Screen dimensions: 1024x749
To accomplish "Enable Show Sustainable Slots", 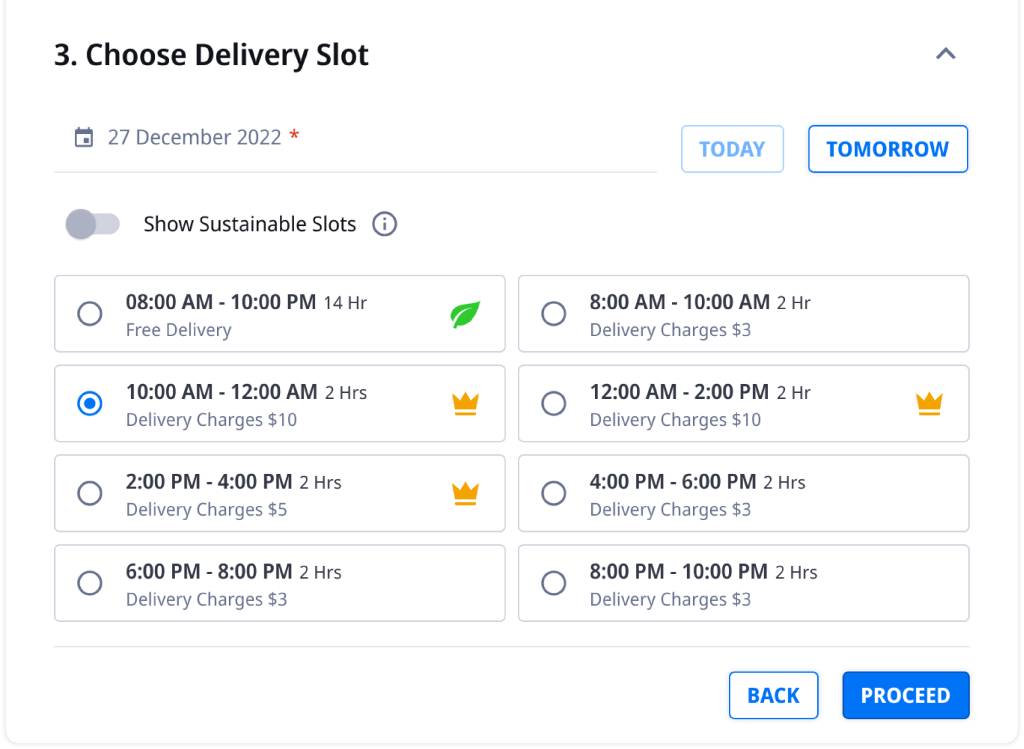I will [93, 224].
